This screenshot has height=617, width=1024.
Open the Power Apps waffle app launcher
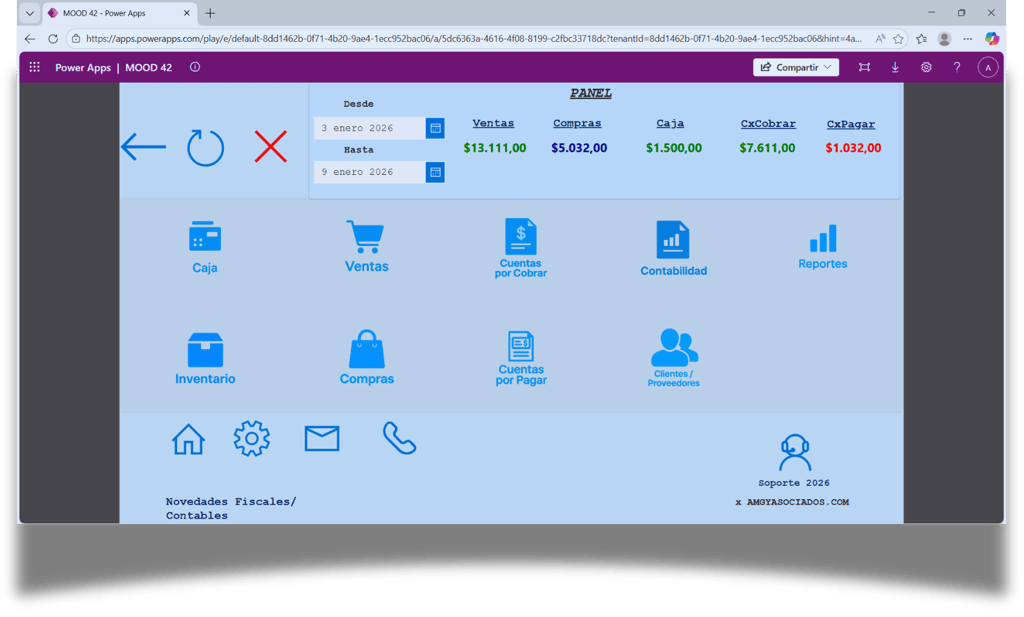[35, 67]
